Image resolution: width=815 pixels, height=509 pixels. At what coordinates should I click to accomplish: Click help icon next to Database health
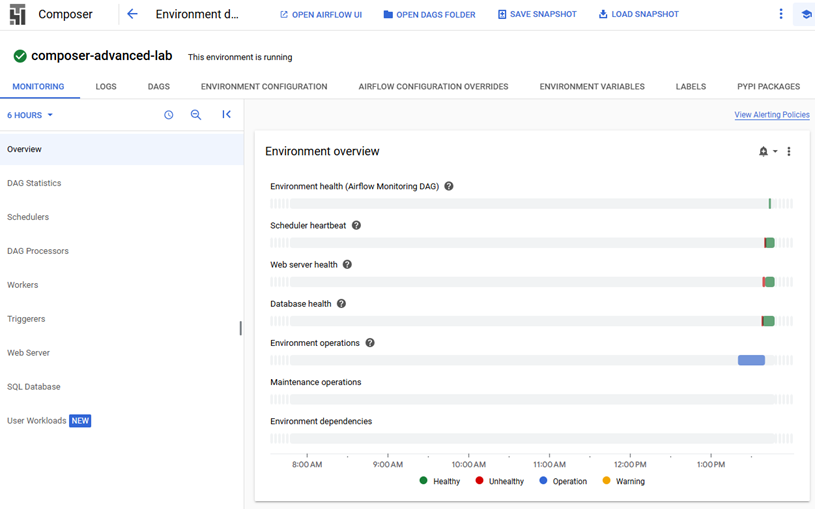341,304
